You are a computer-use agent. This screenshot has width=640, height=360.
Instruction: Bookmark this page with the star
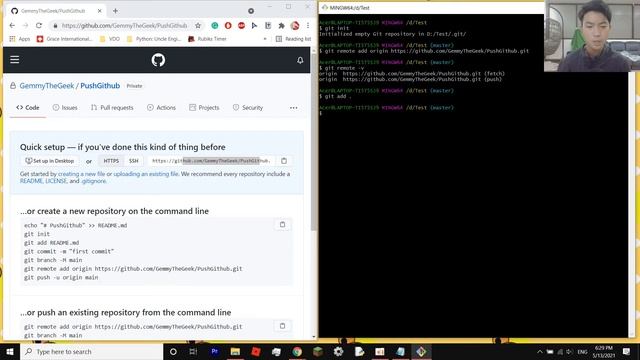198,25
